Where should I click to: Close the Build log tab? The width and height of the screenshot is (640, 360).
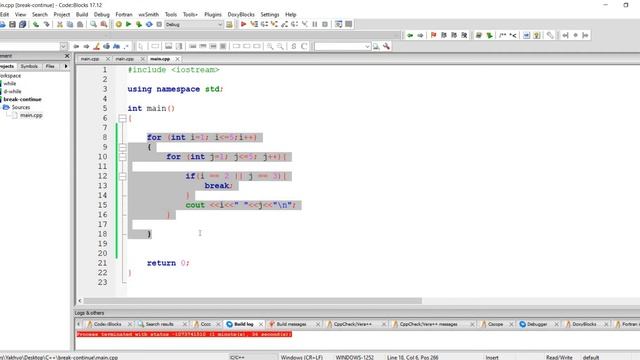[x=261, y=324]
